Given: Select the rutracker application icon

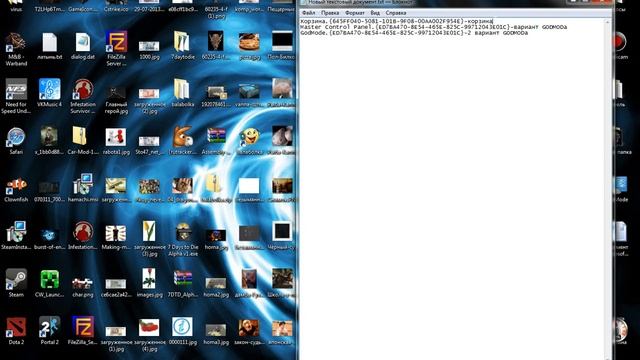Looking at the screenshot, I should pos(182,141).
